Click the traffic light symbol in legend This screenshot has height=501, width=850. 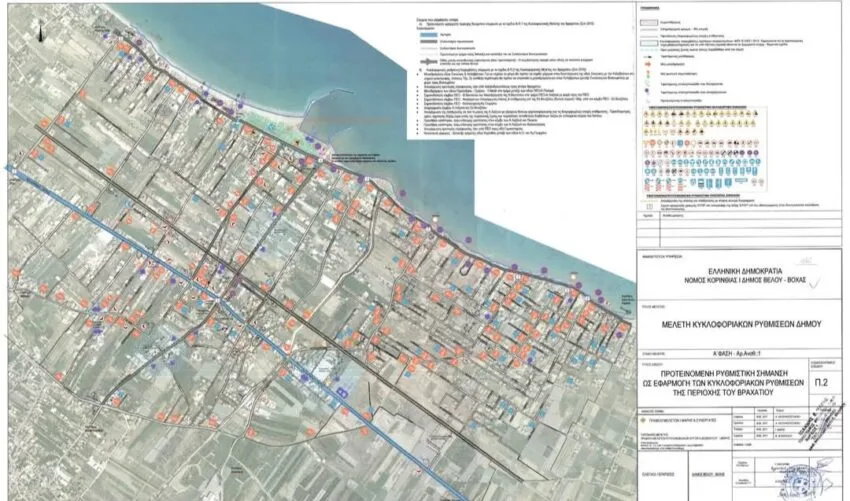pos(648,73)
